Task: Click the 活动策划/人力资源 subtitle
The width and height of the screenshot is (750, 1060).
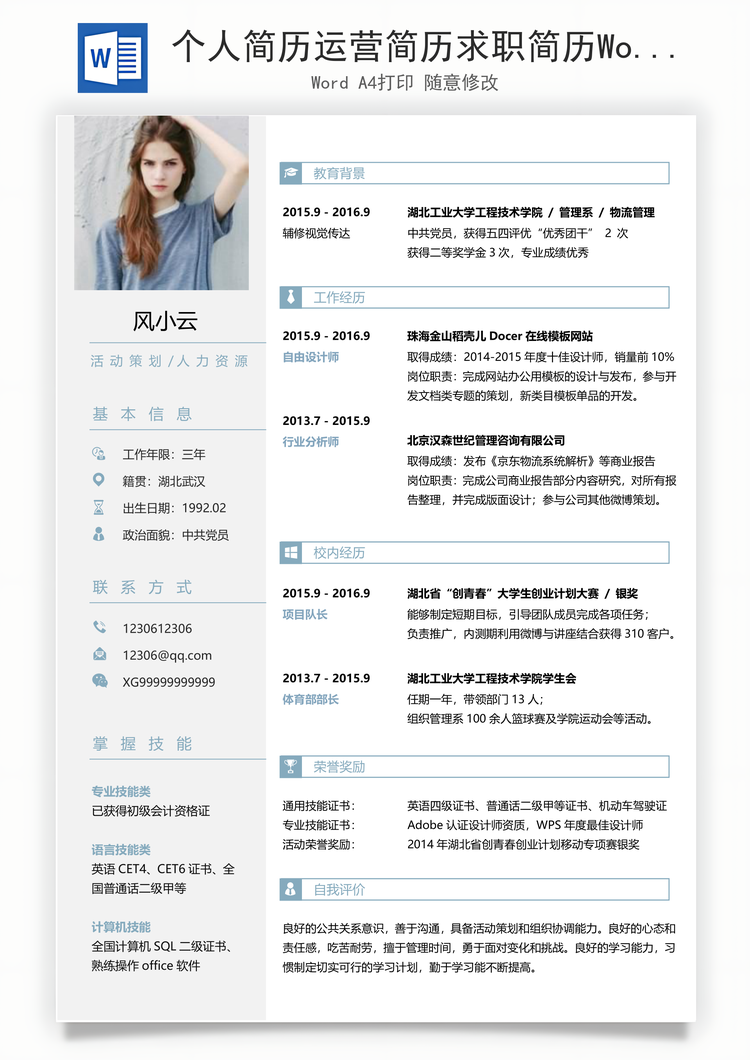Action: 170,361
